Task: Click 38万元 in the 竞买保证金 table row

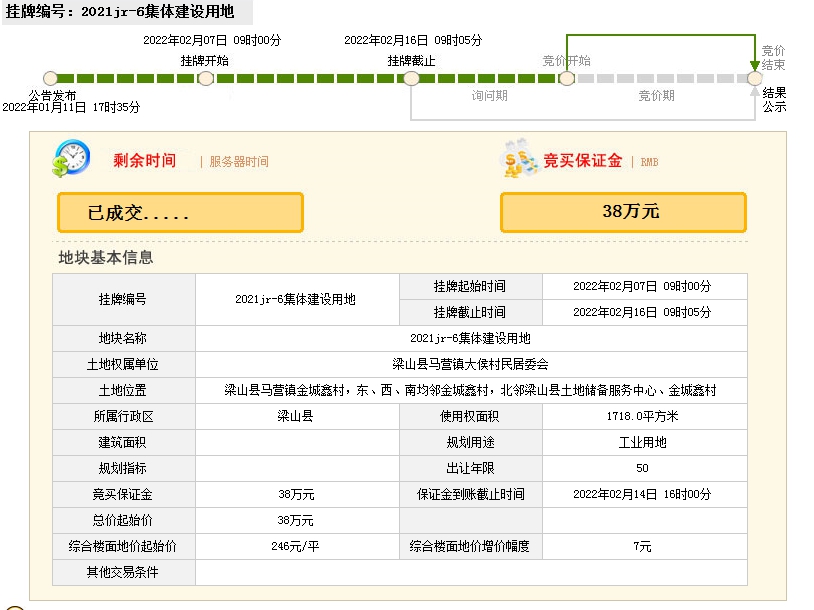Action: pos(296,494)
